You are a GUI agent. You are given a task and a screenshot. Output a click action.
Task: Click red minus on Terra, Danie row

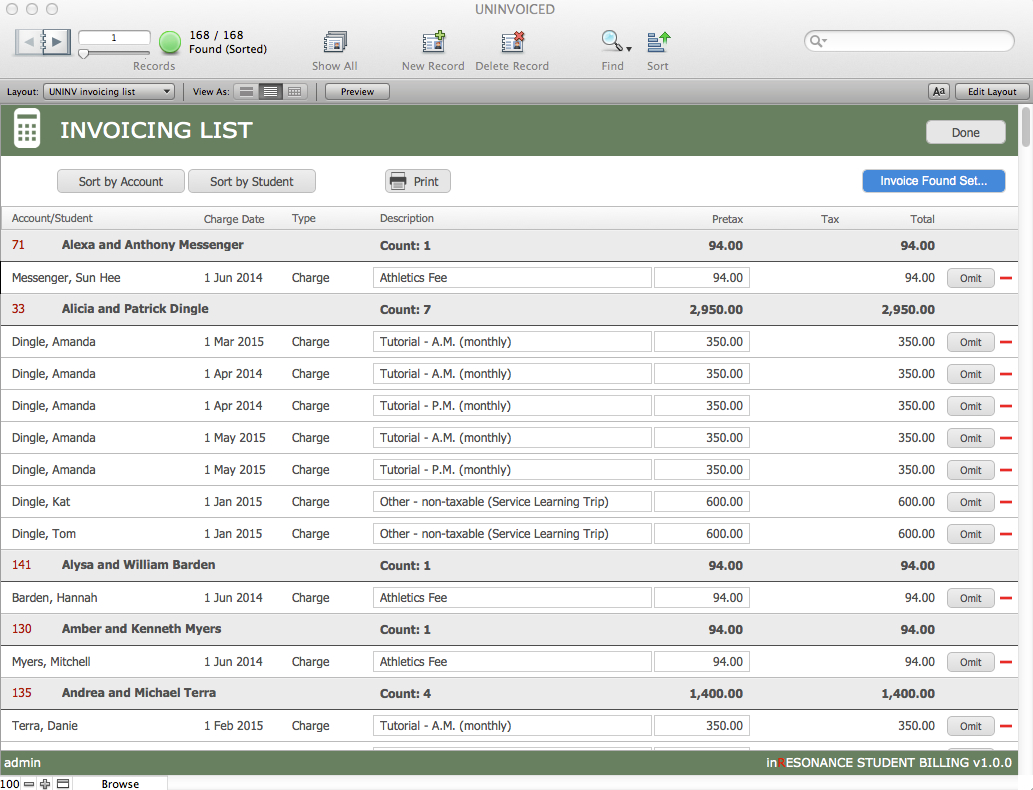1006,726
